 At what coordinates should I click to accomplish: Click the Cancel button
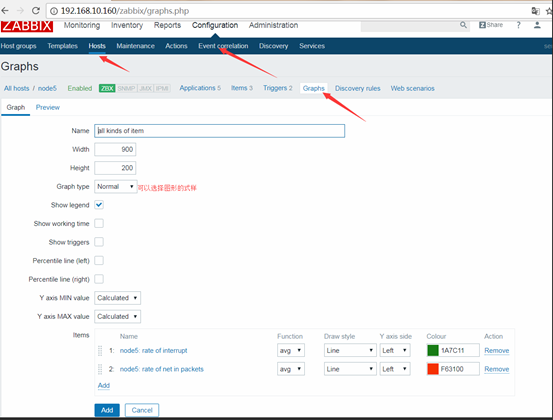pyautogui.click(x=142, y=410)
